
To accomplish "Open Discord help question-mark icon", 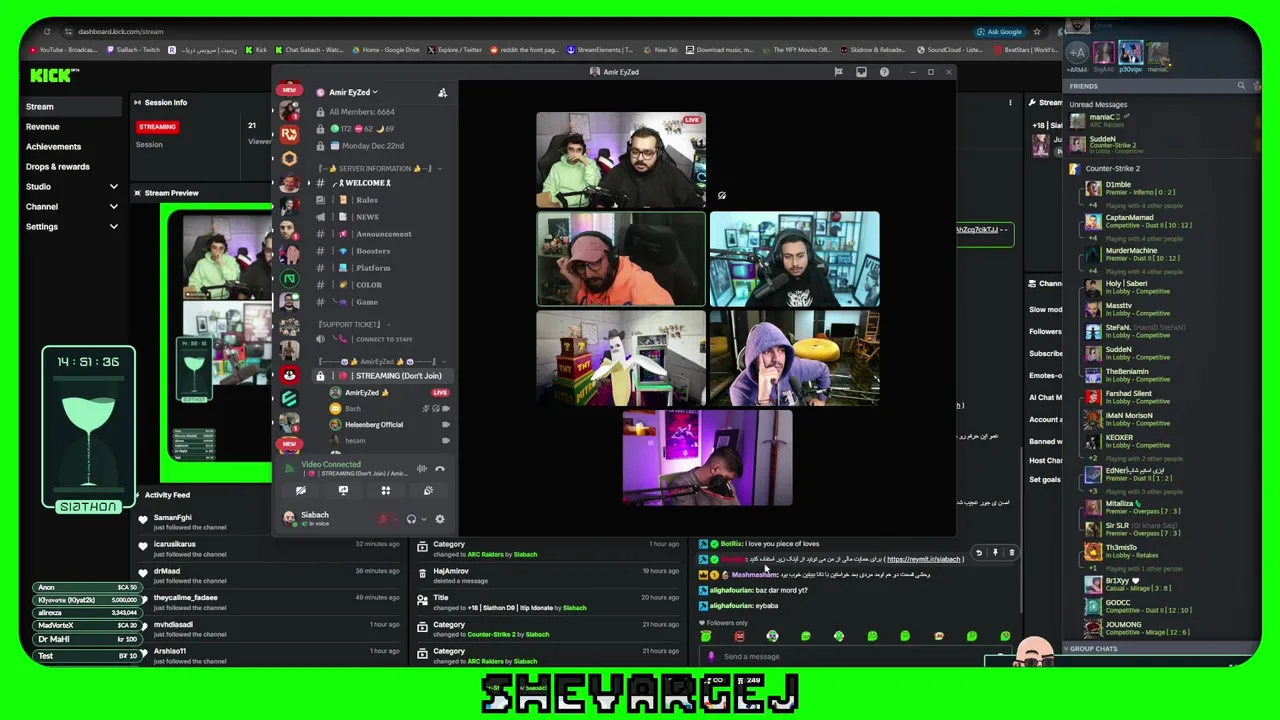I will (x=884, y=72).
